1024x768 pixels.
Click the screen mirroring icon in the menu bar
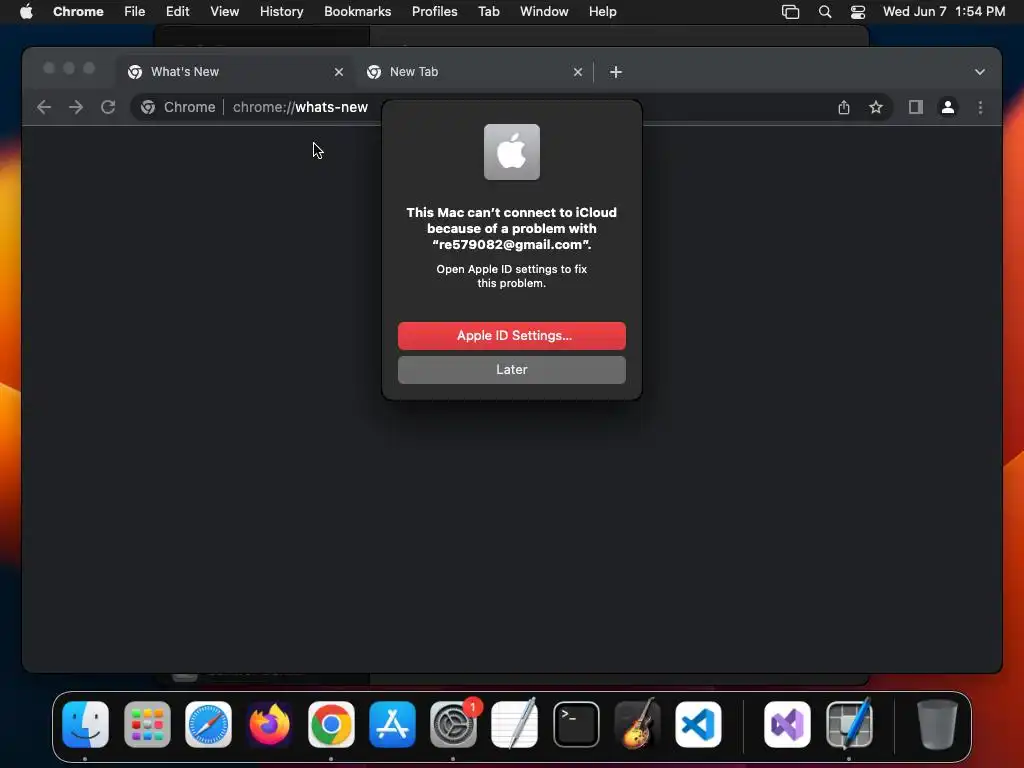coord(790,11)
